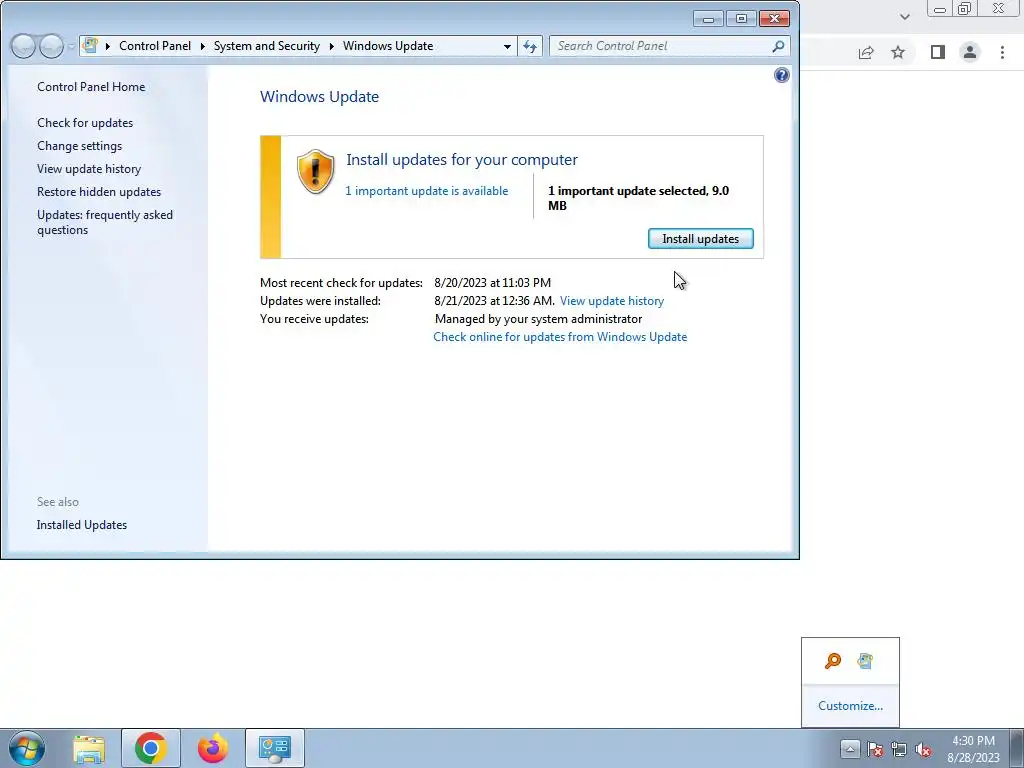
Task: Click the orange magnifier icon in the tray popup
Action: coord(833,661)
